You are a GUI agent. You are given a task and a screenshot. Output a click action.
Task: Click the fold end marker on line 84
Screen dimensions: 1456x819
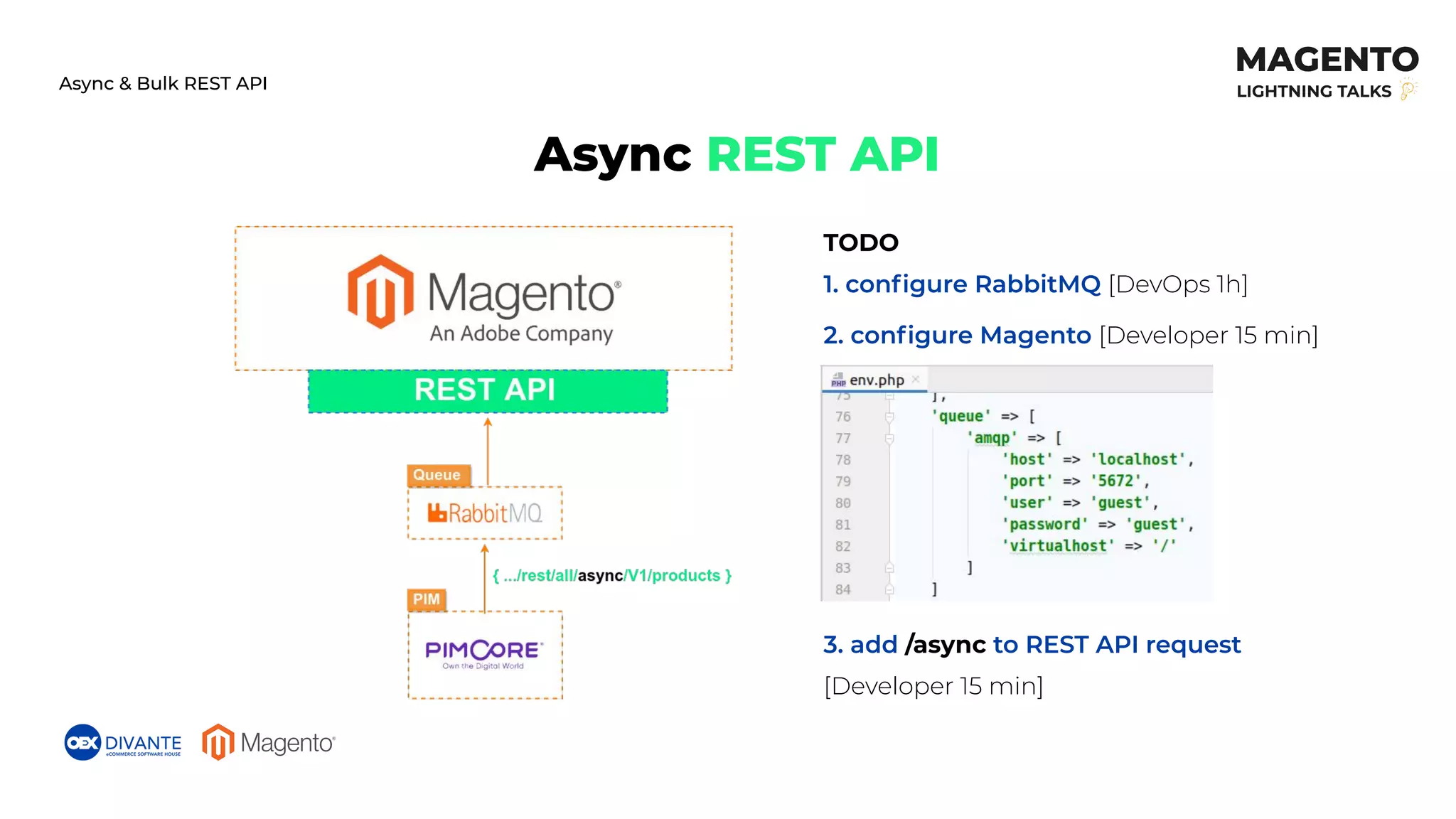[x=889, y=589]
